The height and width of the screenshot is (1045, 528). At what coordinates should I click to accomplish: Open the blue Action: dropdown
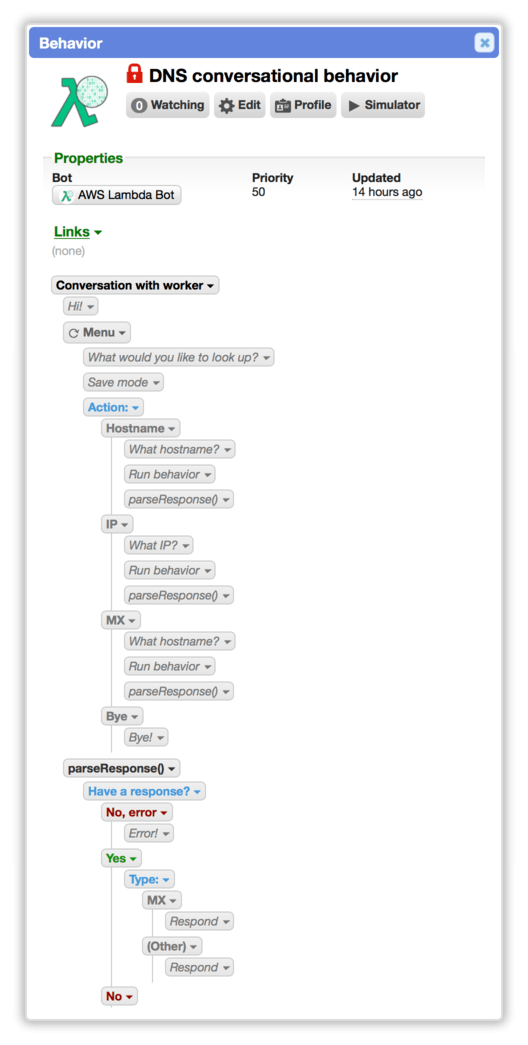click(x=113, y=407)
